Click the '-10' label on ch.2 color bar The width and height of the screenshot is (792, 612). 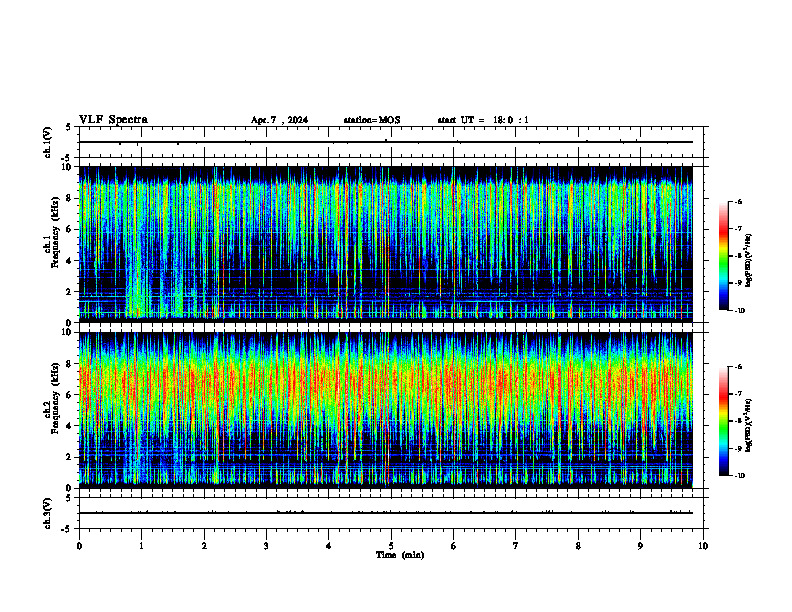(x=739, y=476)
